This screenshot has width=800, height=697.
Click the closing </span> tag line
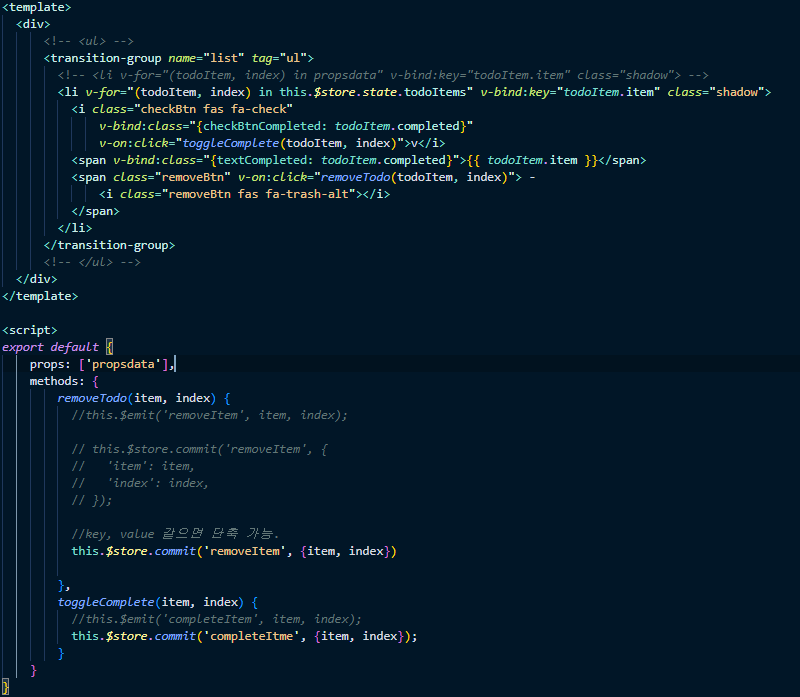click(95, 211)
